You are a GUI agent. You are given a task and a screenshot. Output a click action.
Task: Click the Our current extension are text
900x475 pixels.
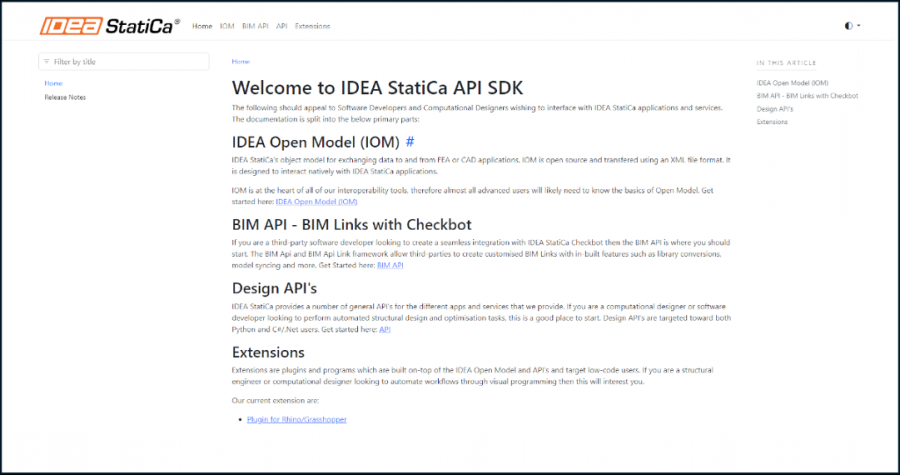pyautogui.click(x=276, y=400)
